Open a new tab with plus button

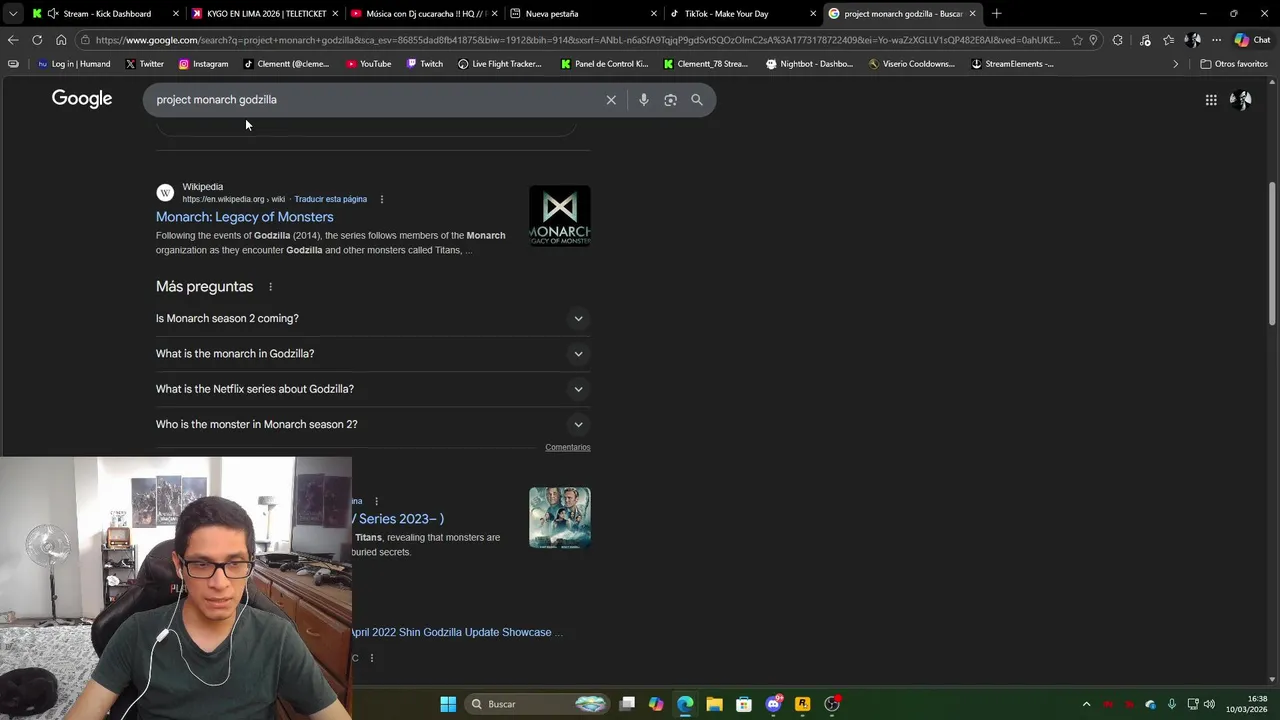996,13
